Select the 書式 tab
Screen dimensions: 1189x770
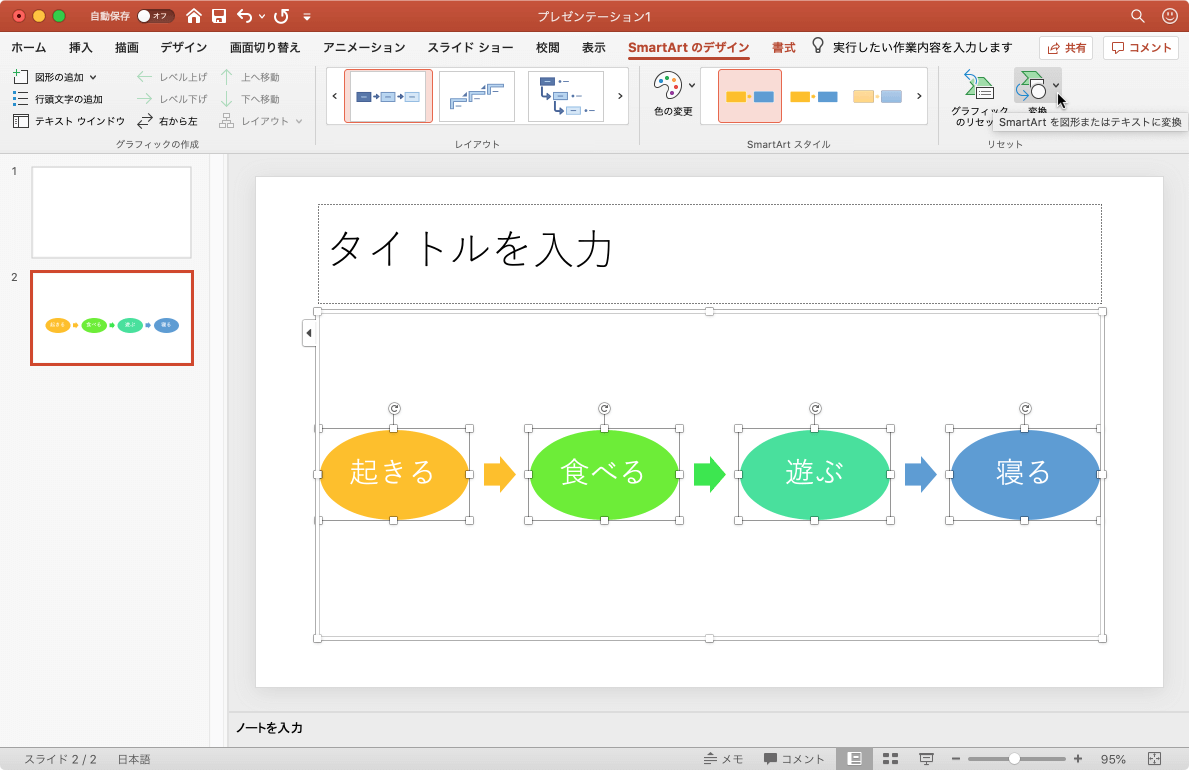point(783,48)
